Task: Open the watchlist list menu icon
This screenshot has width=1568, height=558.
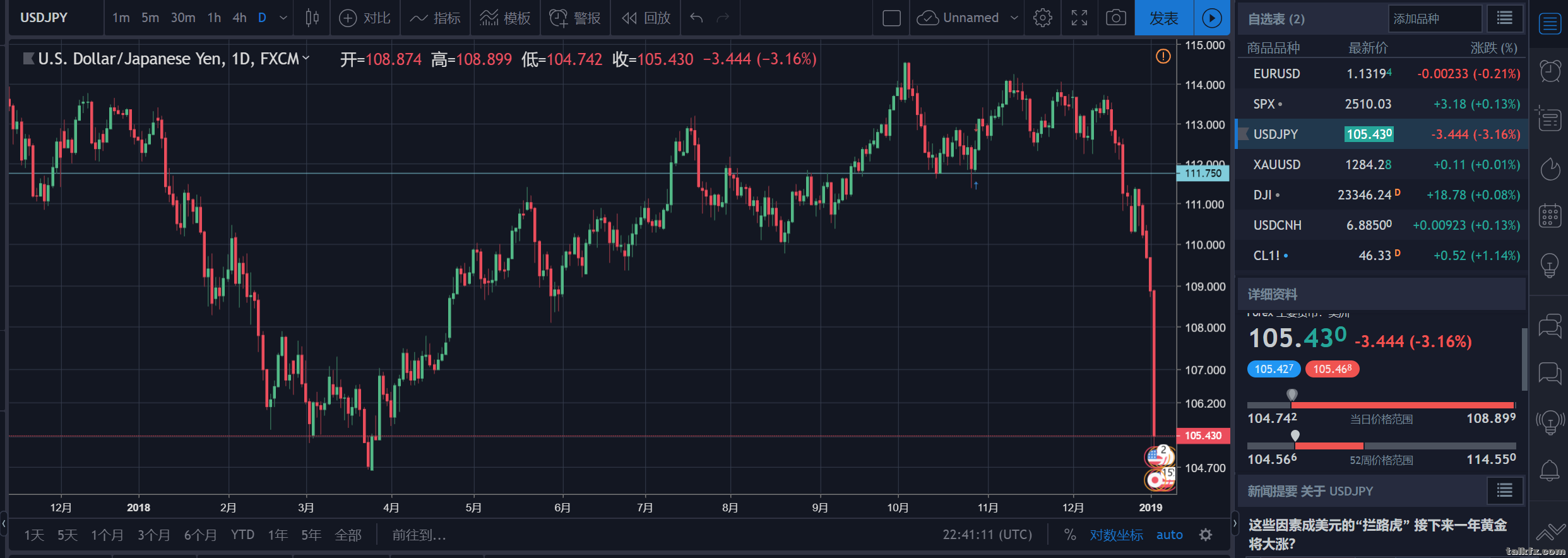Action: point(1505,18)
